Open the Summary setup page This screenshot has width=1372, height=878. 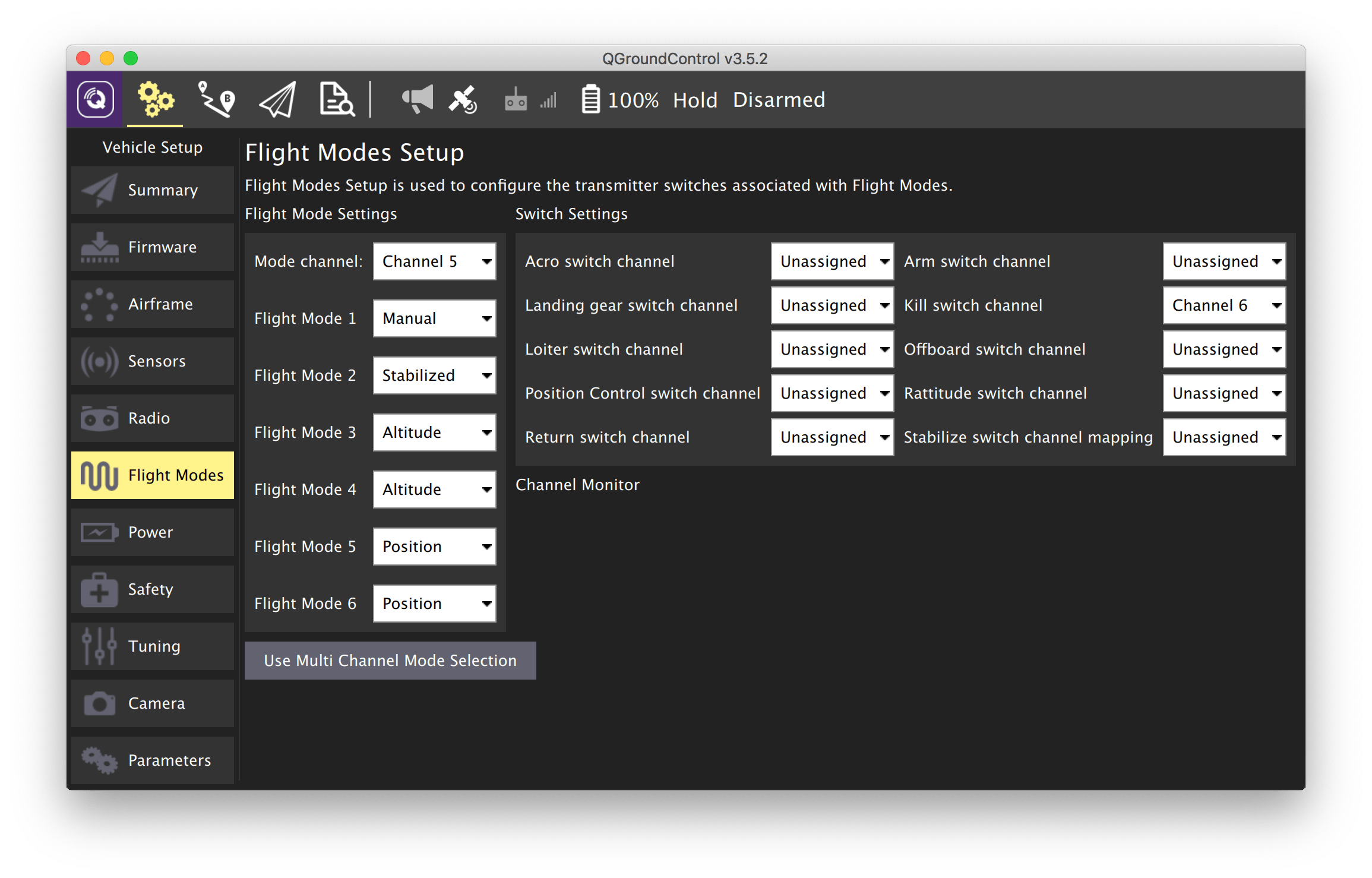153,190
